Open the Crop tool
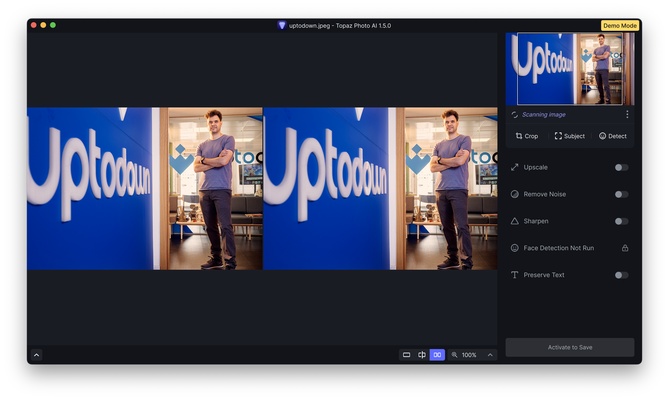 [x=526, y=136]
